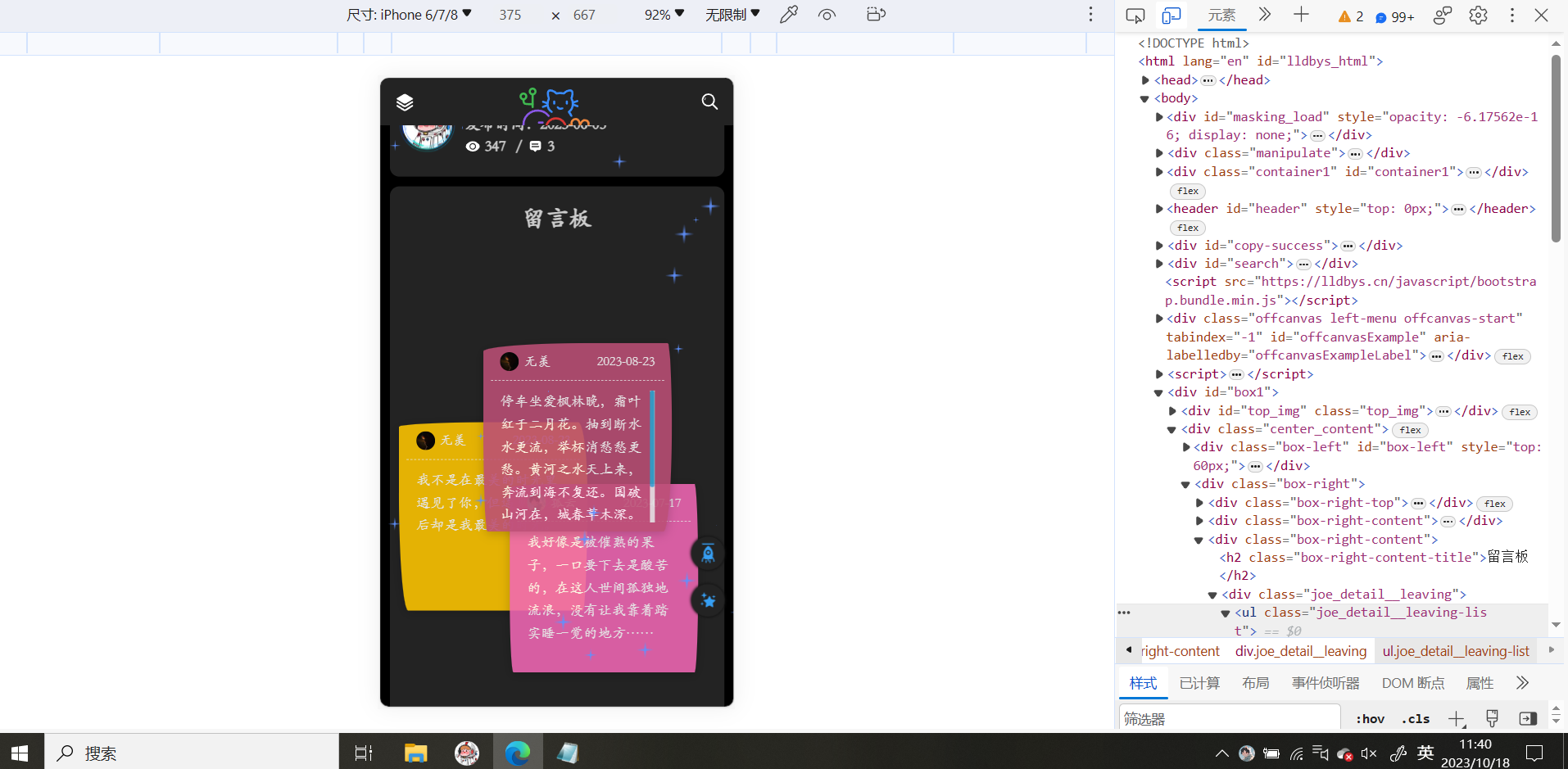The width and height of the screenshot is (1568, 769).
Task: Expand the header id header node
Action: pyautogui.click(x=1159, y=209)
